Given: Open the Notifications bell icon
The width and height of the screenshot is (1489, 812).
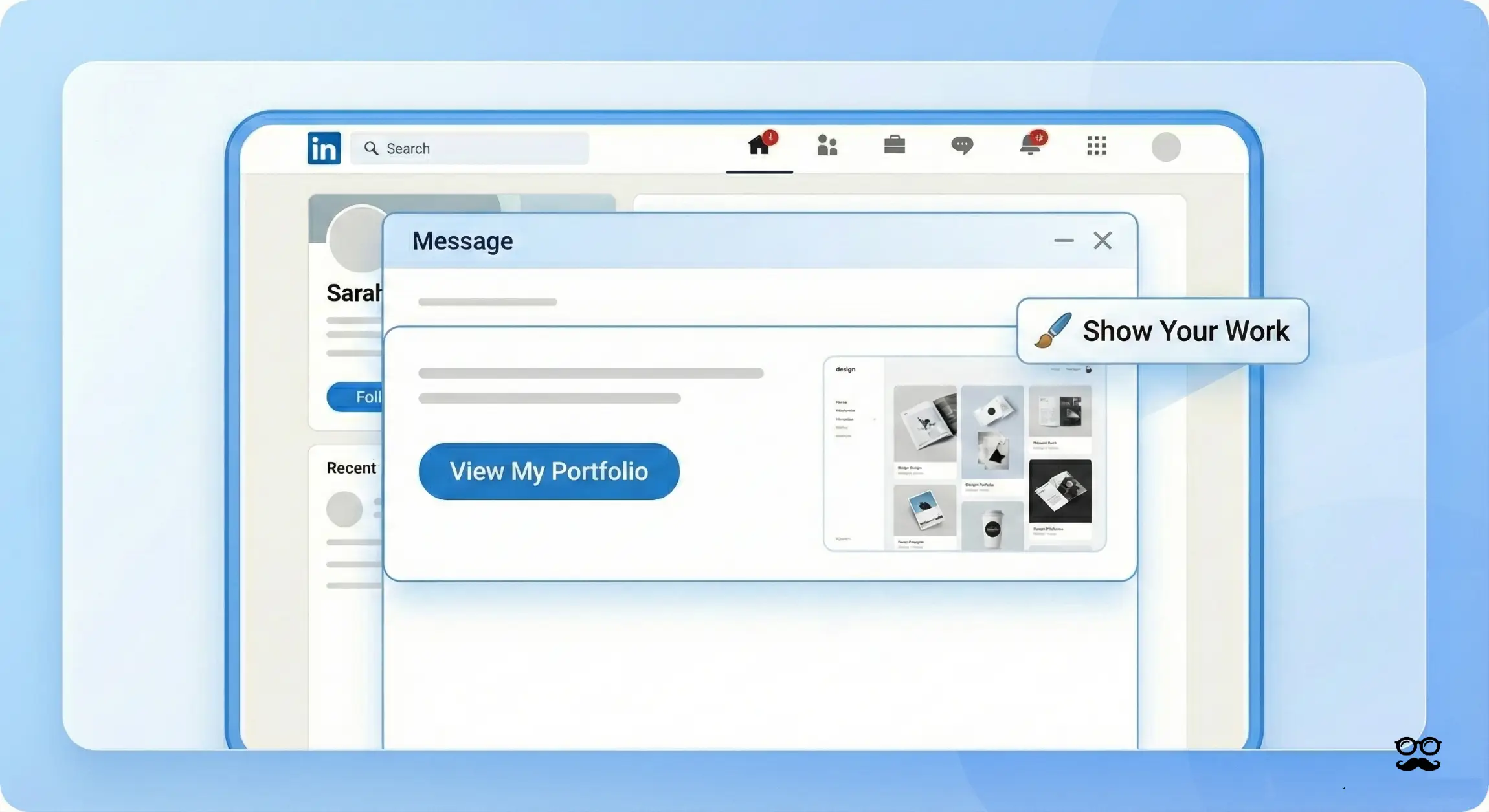Looking at the screenshot, I should 1030,146.
